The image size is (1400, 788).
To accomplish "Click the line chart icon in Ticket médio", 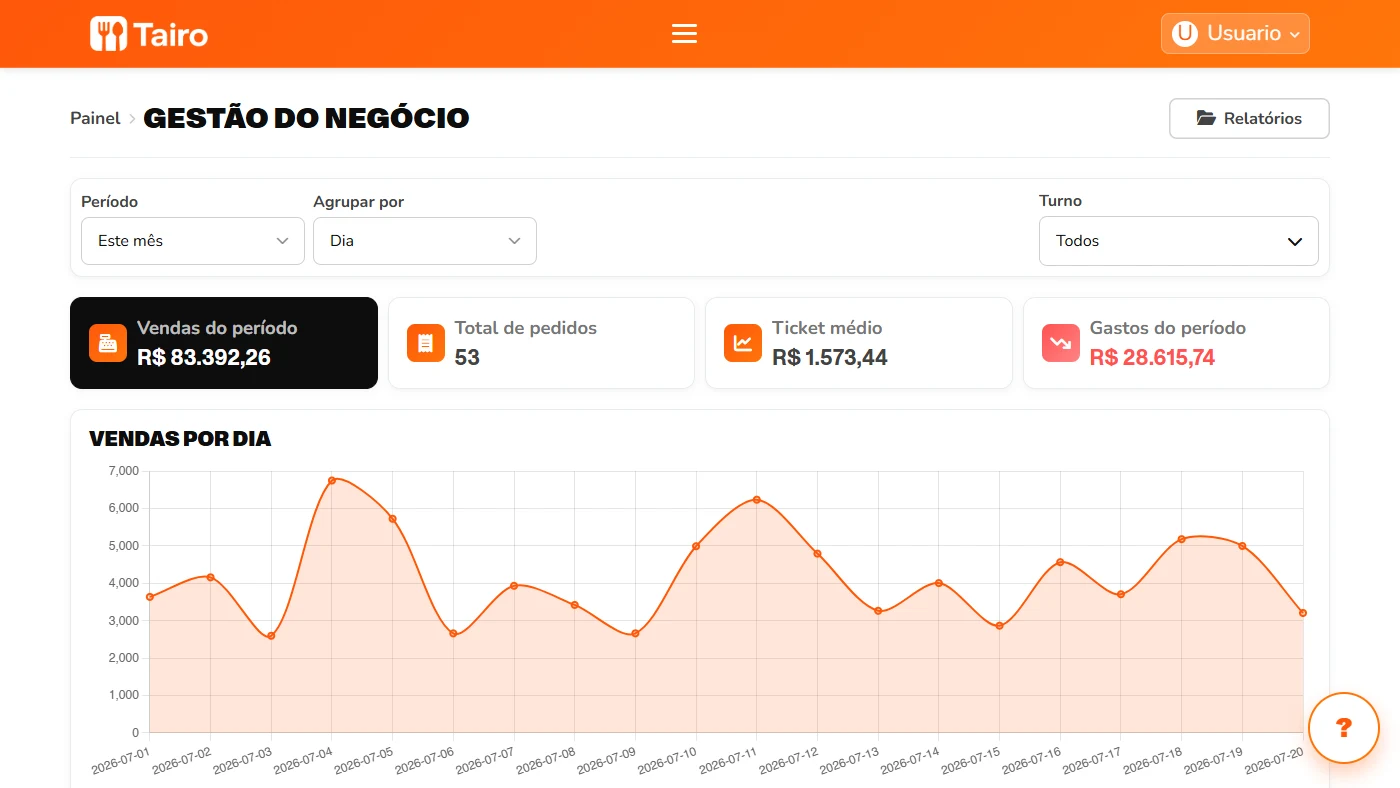I will click(x=743, y=343).
